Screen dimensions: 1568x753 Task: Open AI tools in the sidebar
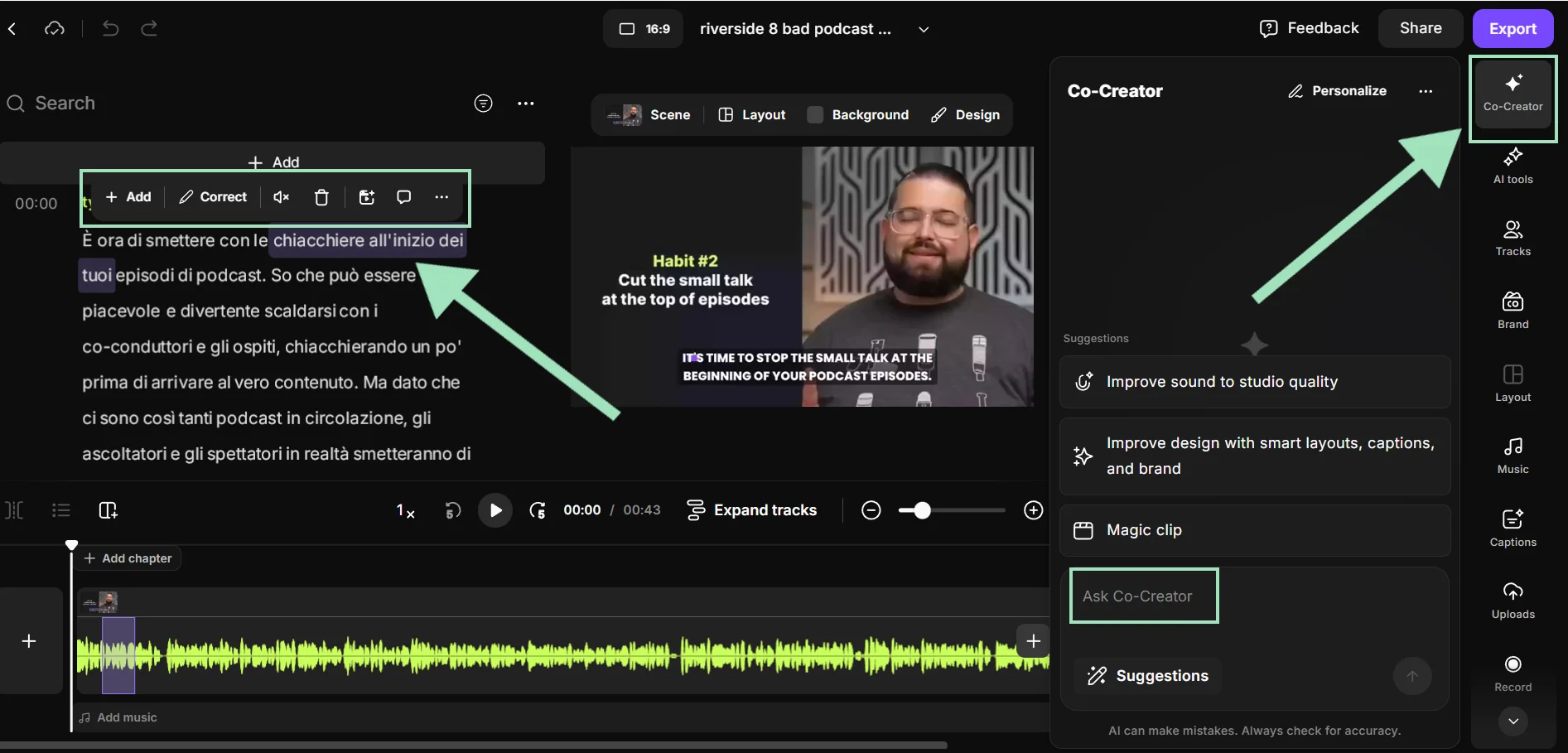[x=1513, y=166]
